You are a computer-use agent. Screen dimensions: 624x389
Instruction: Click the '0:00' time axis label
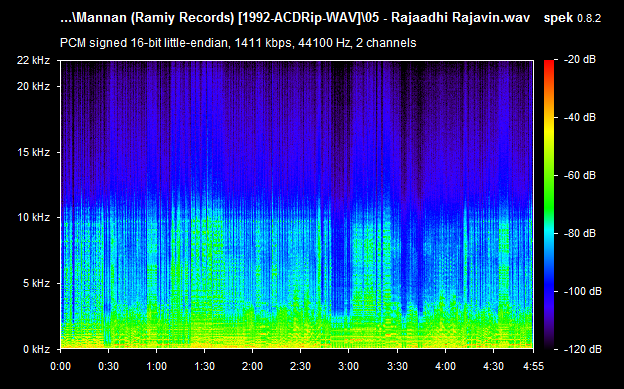tap(60, 366)
